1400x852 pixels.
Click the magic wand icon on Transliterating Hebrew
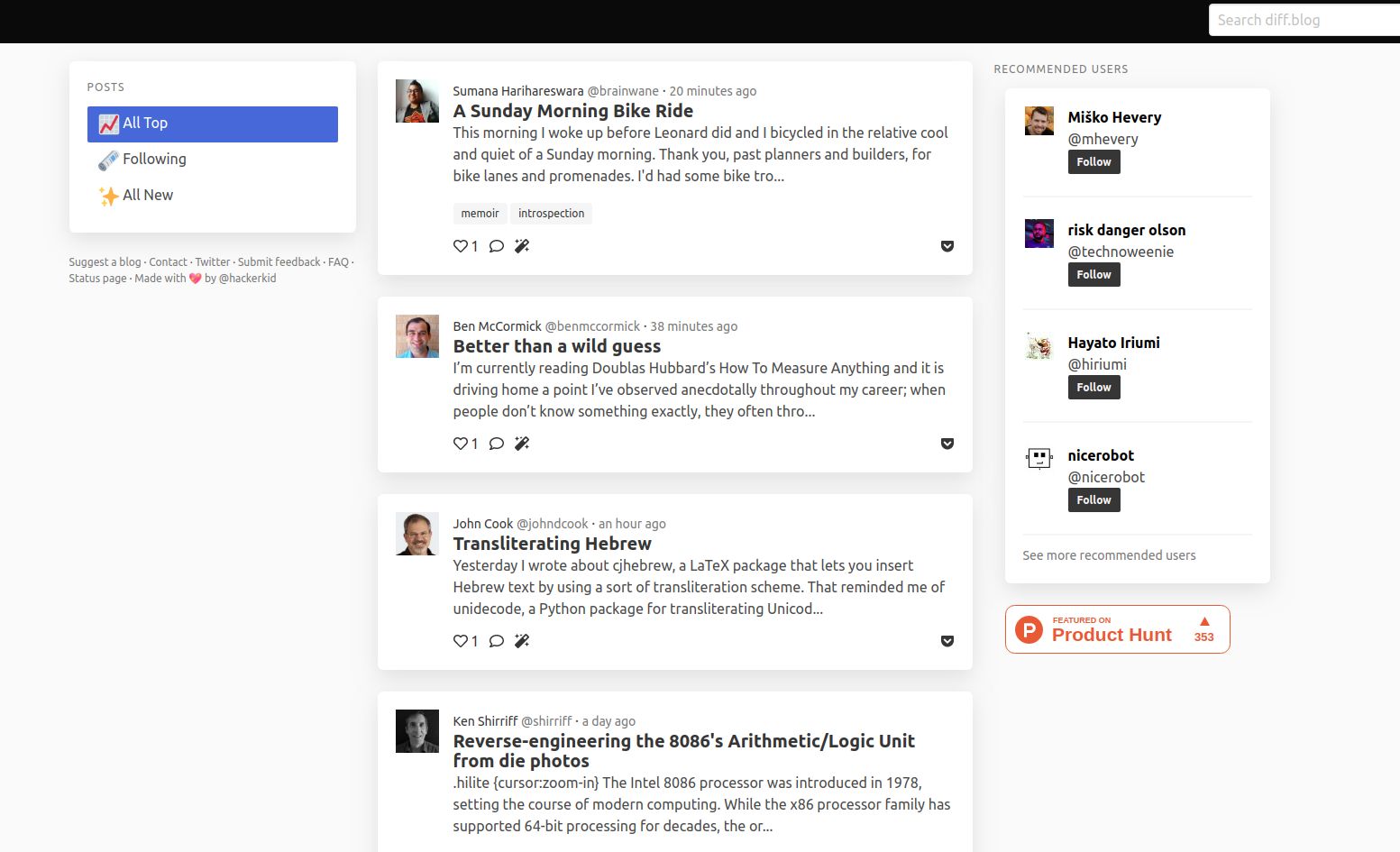(521, 640)
